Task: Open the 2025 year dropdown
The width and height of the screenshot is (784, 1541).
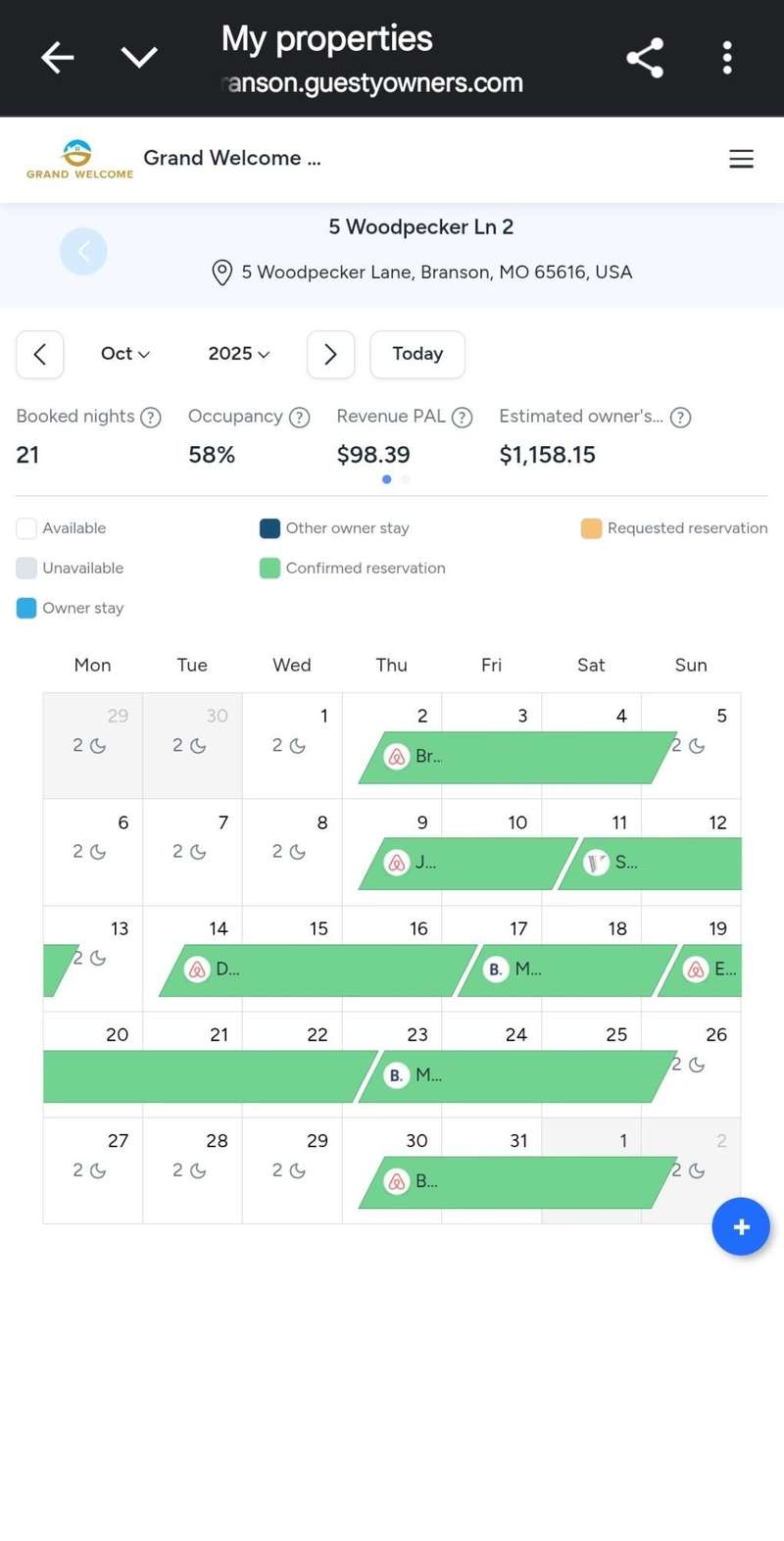Action: [x=238, y=354]
